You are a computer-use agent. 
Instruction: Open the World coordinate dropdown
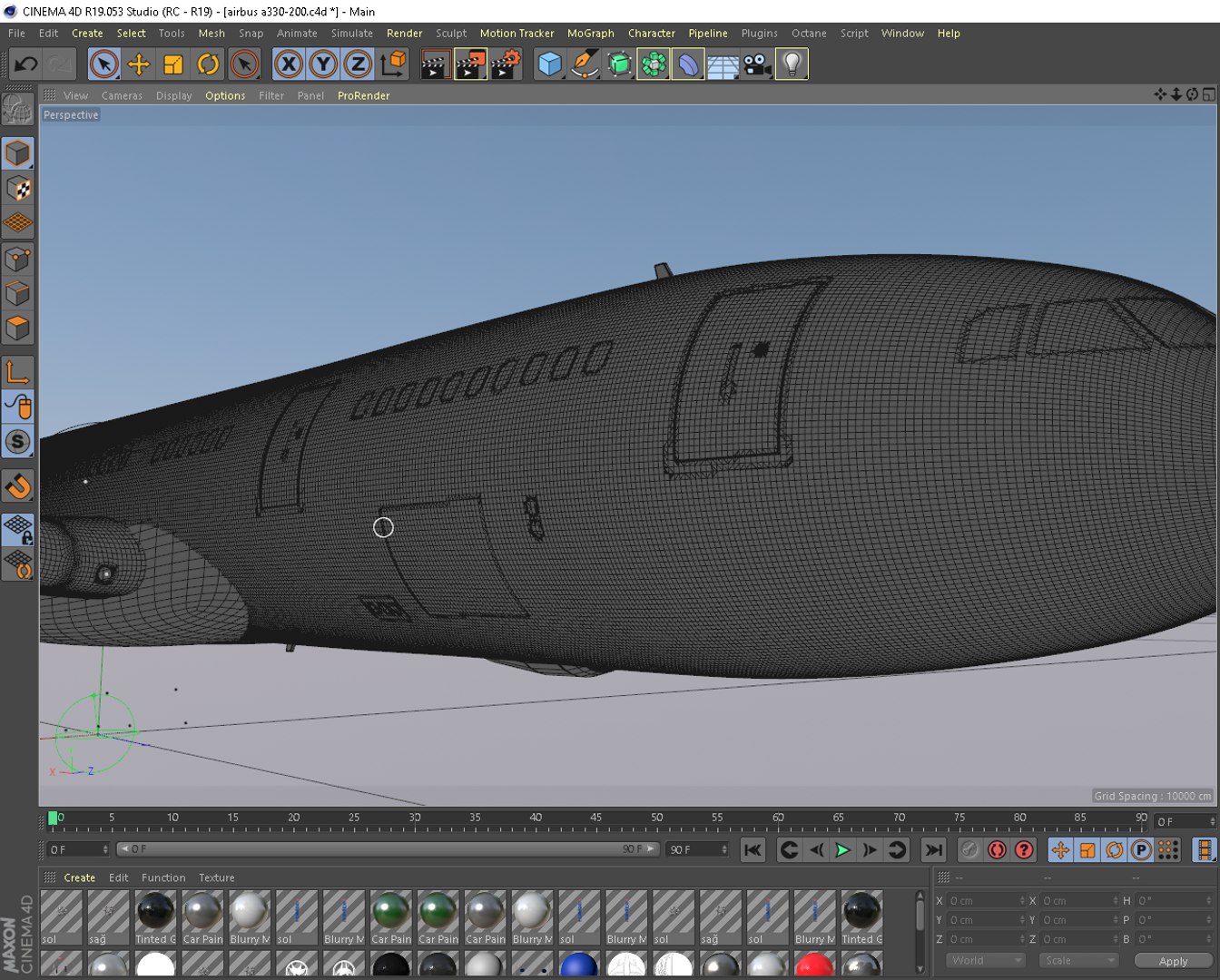pos(986,960)
